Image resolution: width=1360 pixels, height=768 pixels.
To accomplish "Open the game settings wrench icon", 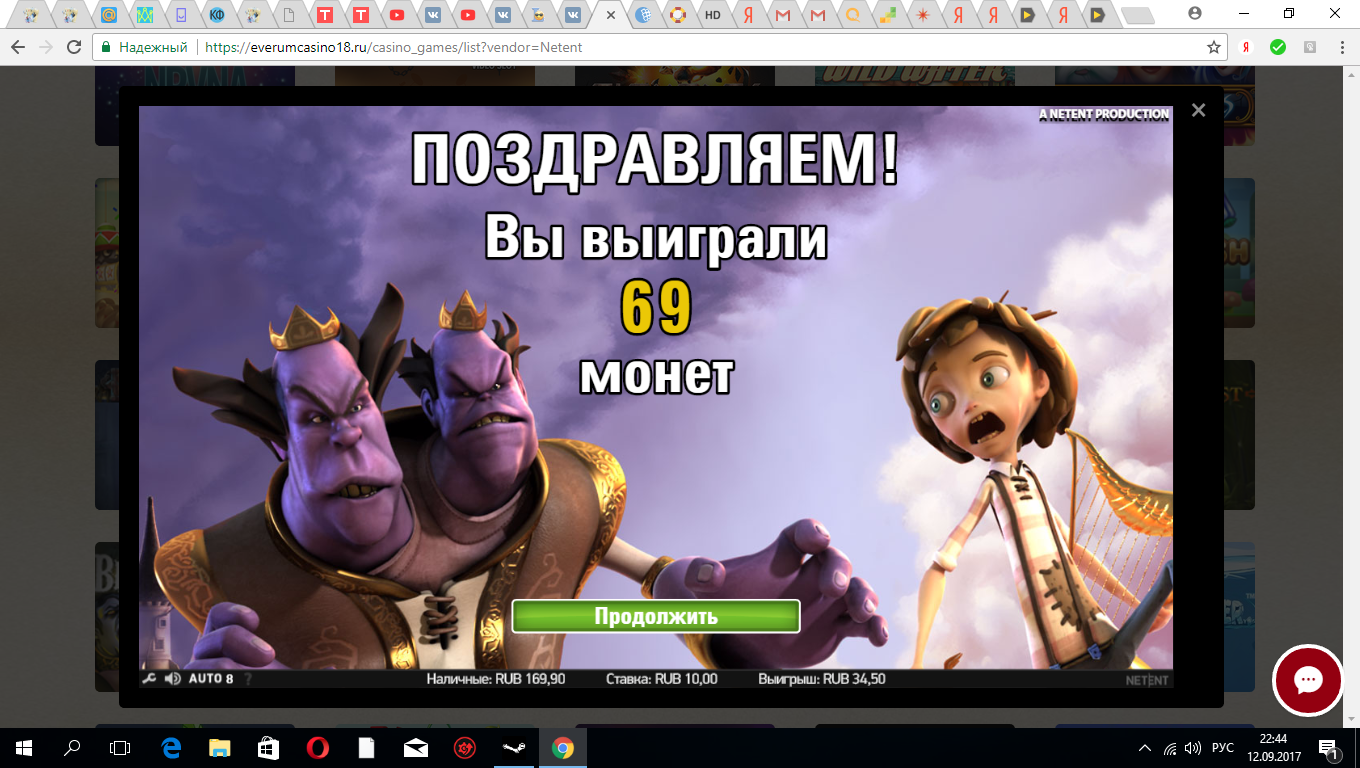I will click(x=149, y=678).
